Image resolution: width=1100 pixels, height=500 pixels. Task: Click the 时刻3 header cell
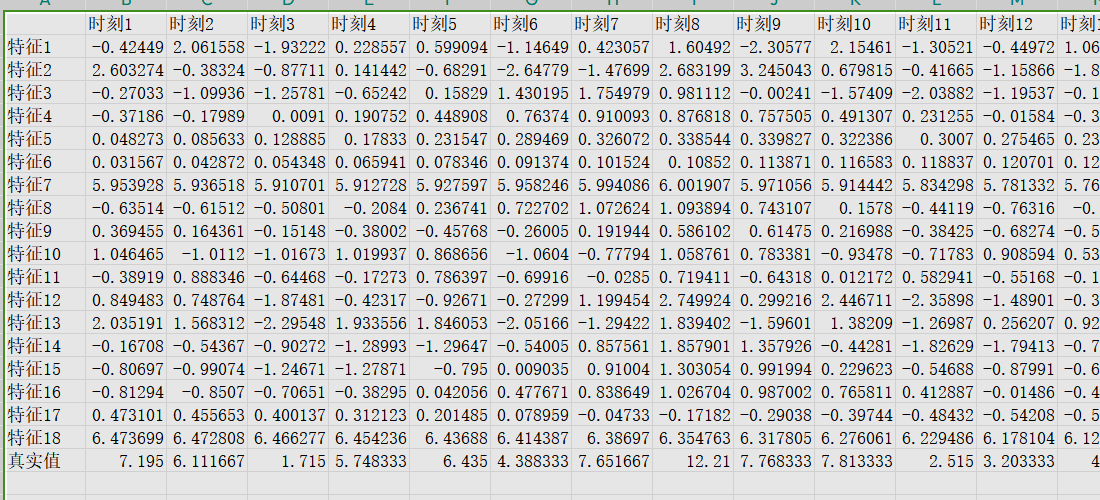288,25
